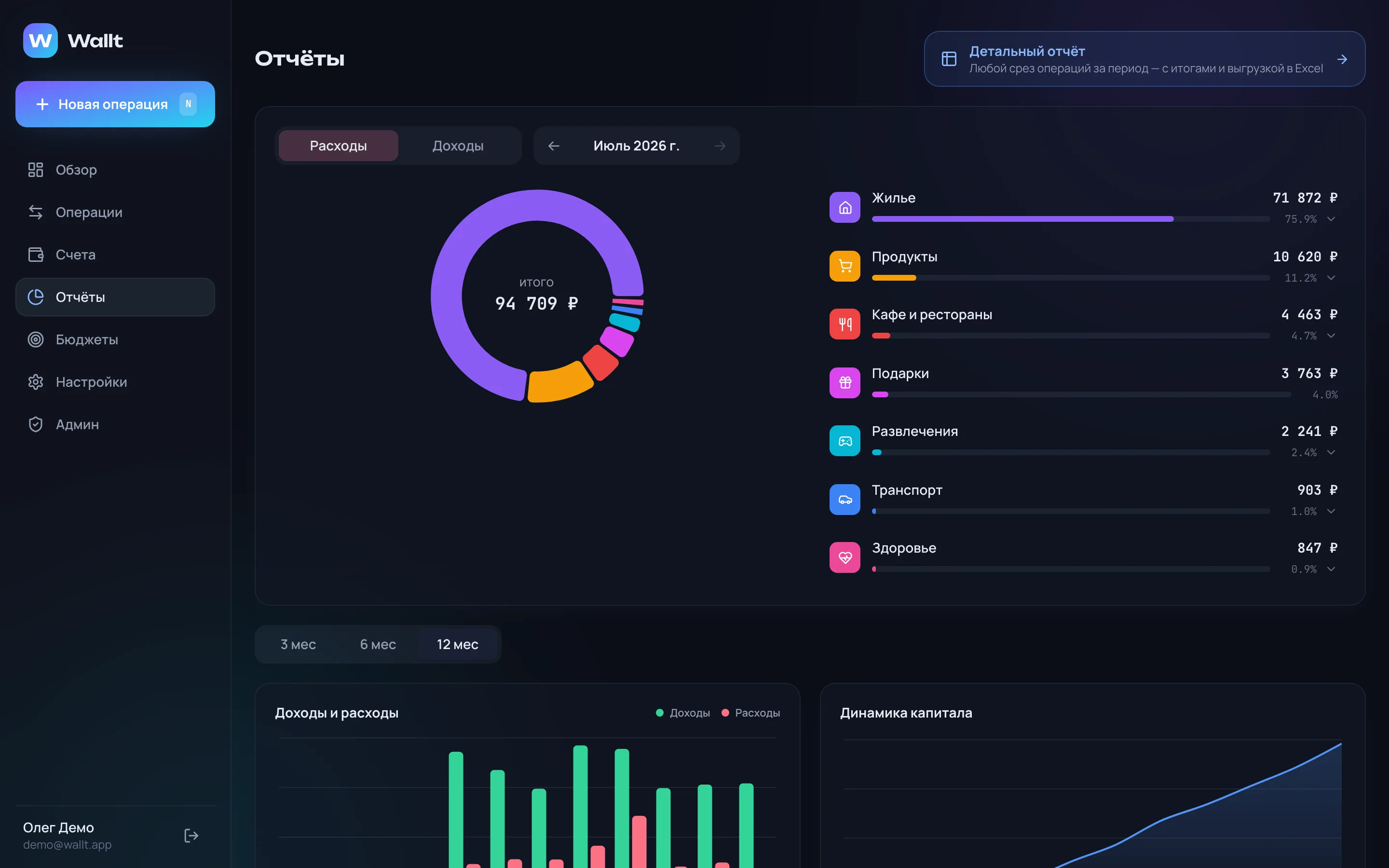
Task: Click the Wallt logo icon
Action: [x=40, y=40]
